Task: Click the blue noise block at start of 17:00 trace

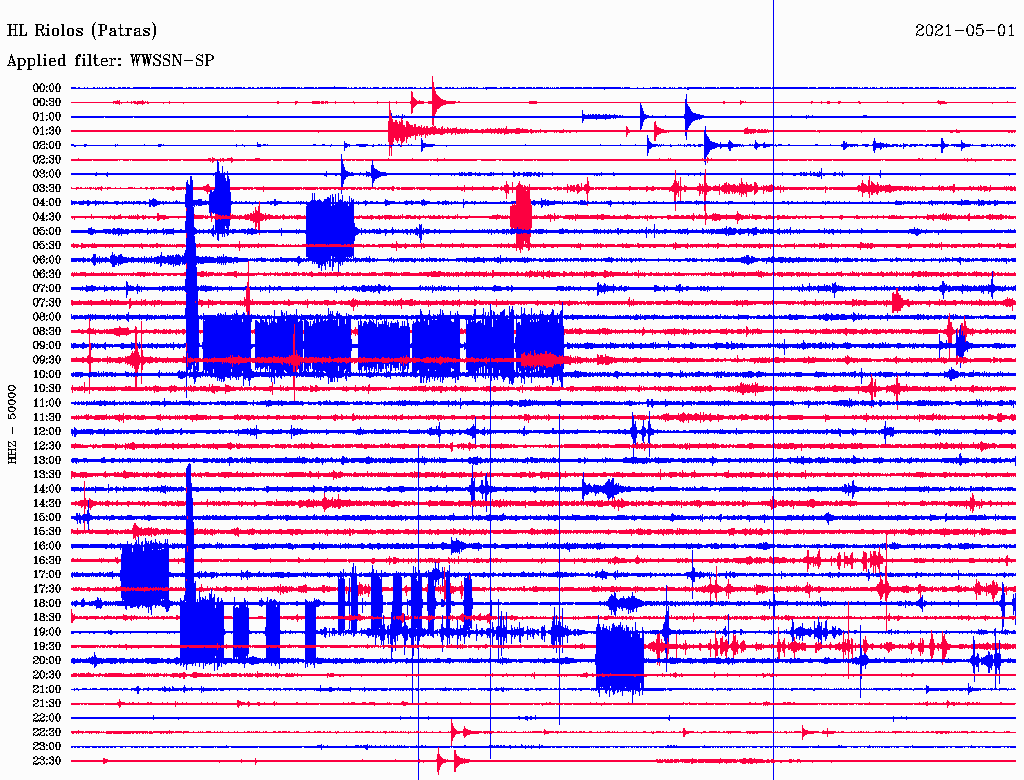Action: [145, 574]
